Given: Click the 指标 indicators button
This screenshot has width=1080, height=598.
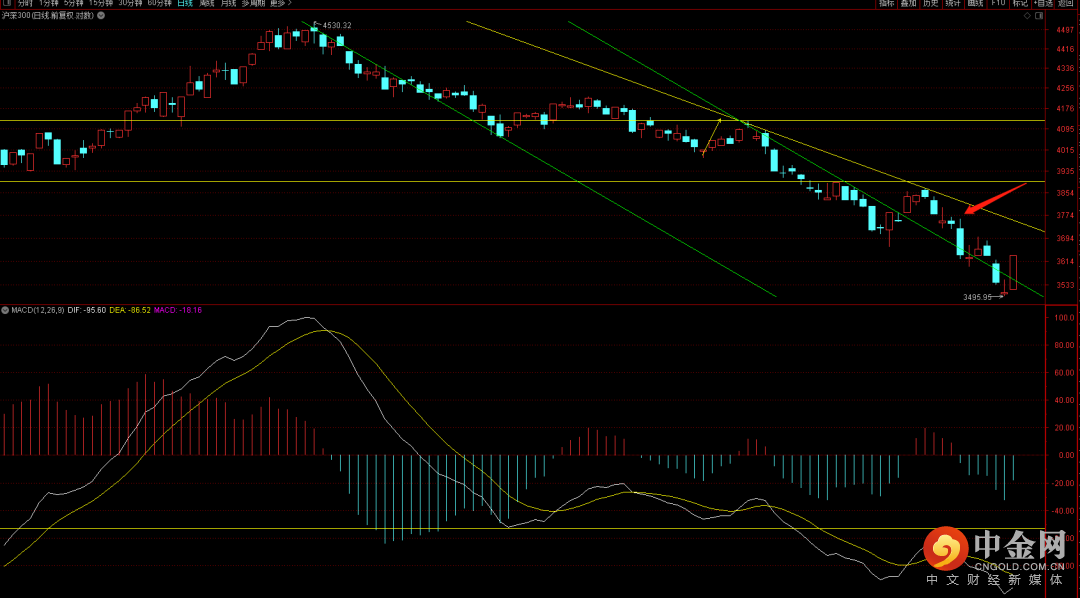Looking at the screenshot, I should 886,4.
